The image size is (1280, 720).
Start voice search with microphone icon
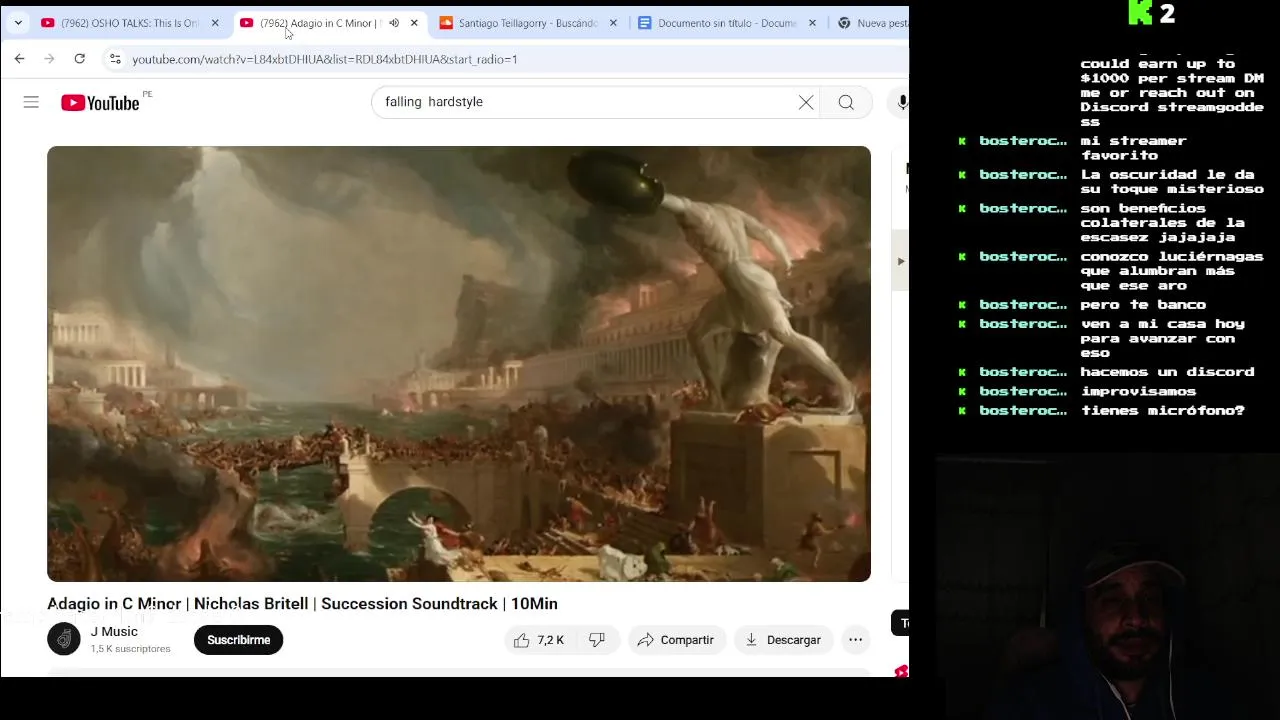901,102
